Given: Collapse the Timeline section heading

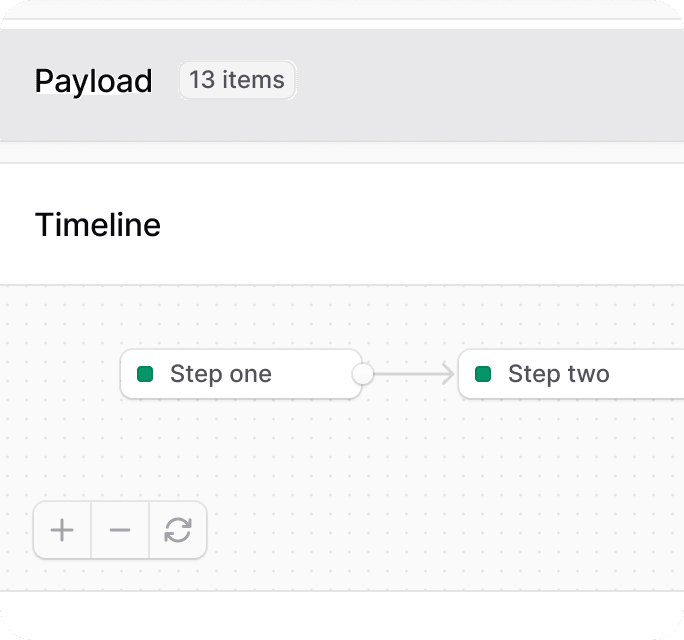Looking at the screenshot, I should 98,225.
